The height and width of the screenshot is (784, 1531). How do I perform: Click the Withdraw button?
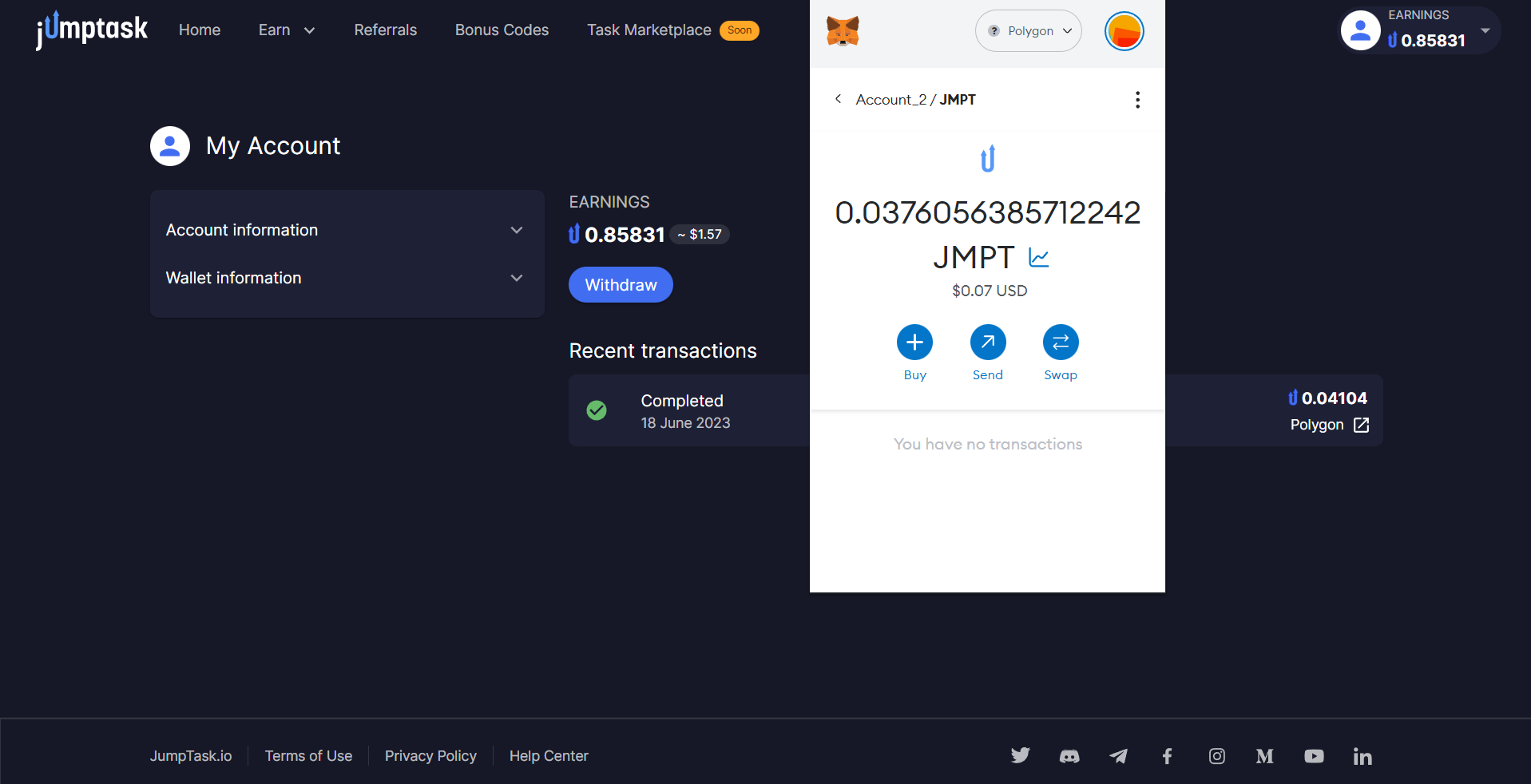[x=621, y=285]
